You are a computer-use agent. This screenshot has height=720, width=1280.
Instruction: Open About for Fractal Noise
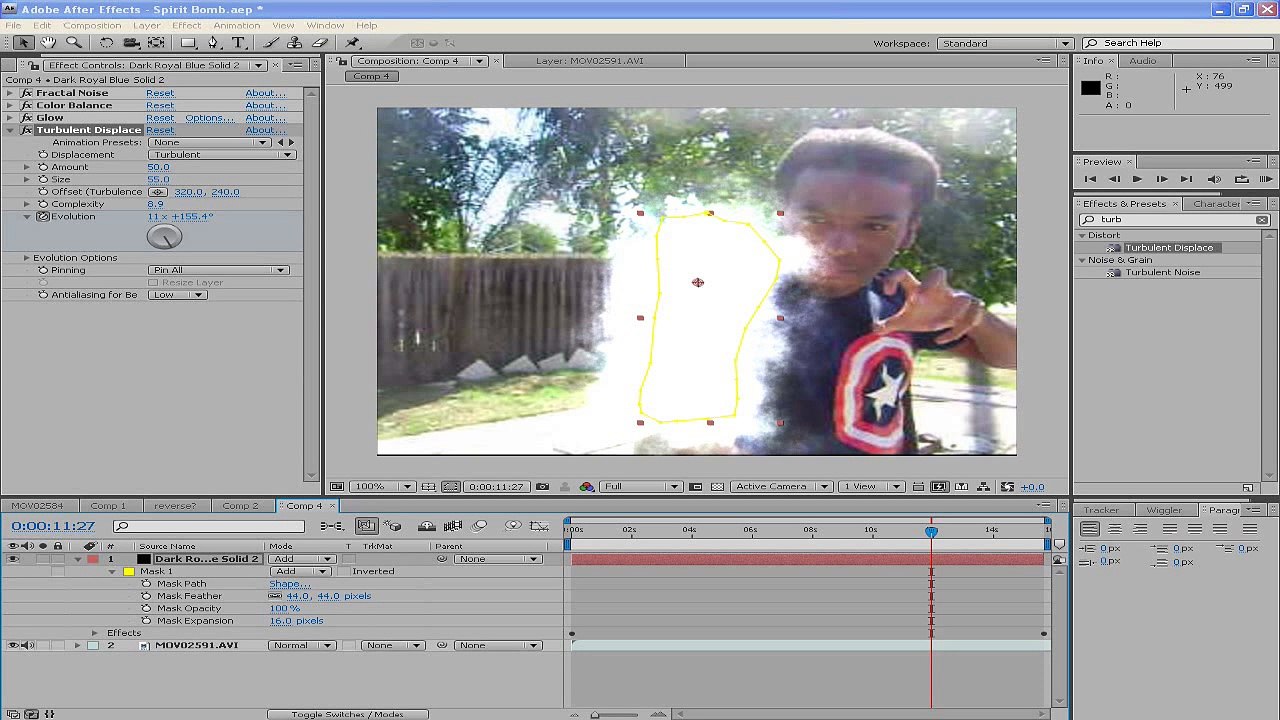coord(265,93)
